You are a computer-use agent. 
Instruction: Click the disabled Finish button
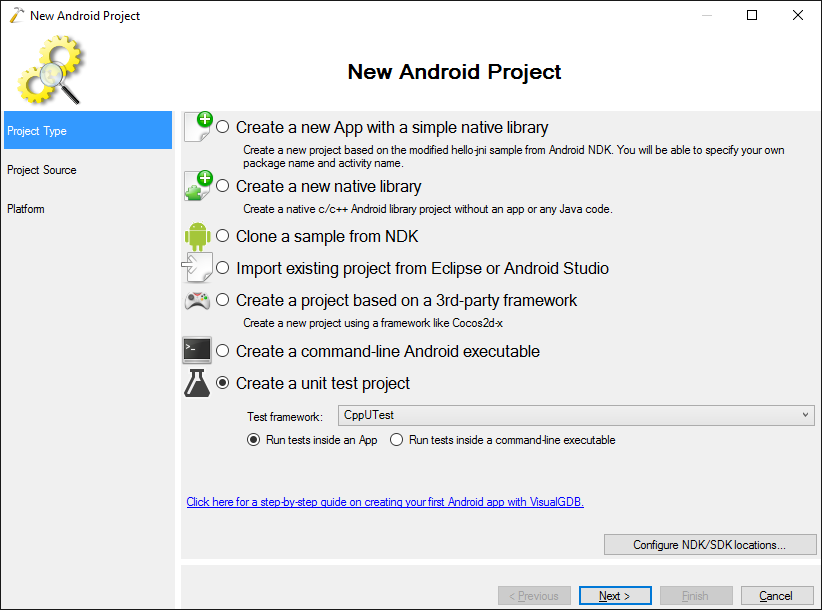(x=696, y=596)
